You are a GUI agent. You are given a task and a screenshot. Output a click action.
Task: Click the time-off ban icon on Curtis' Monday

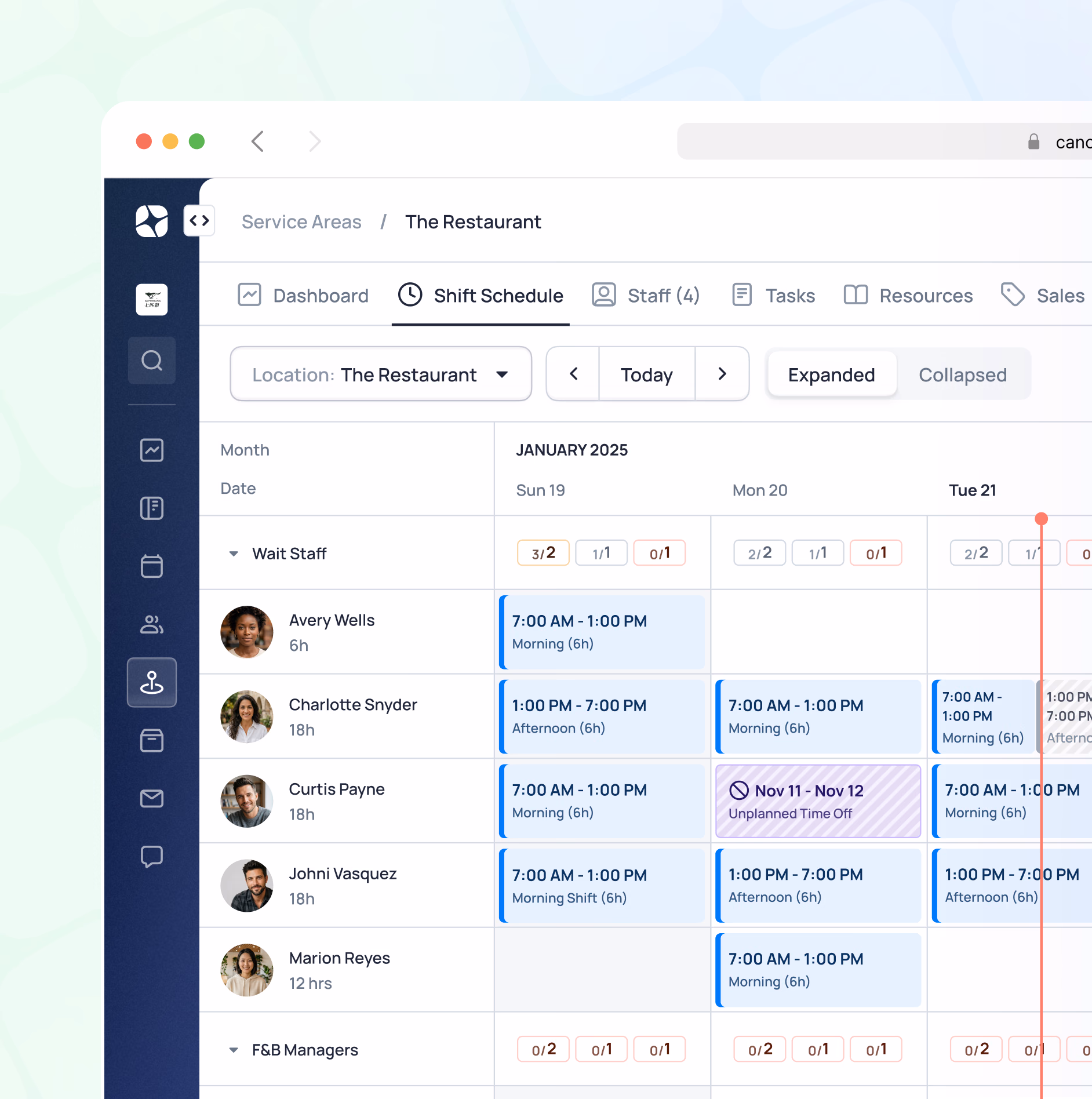click(739, 791)
